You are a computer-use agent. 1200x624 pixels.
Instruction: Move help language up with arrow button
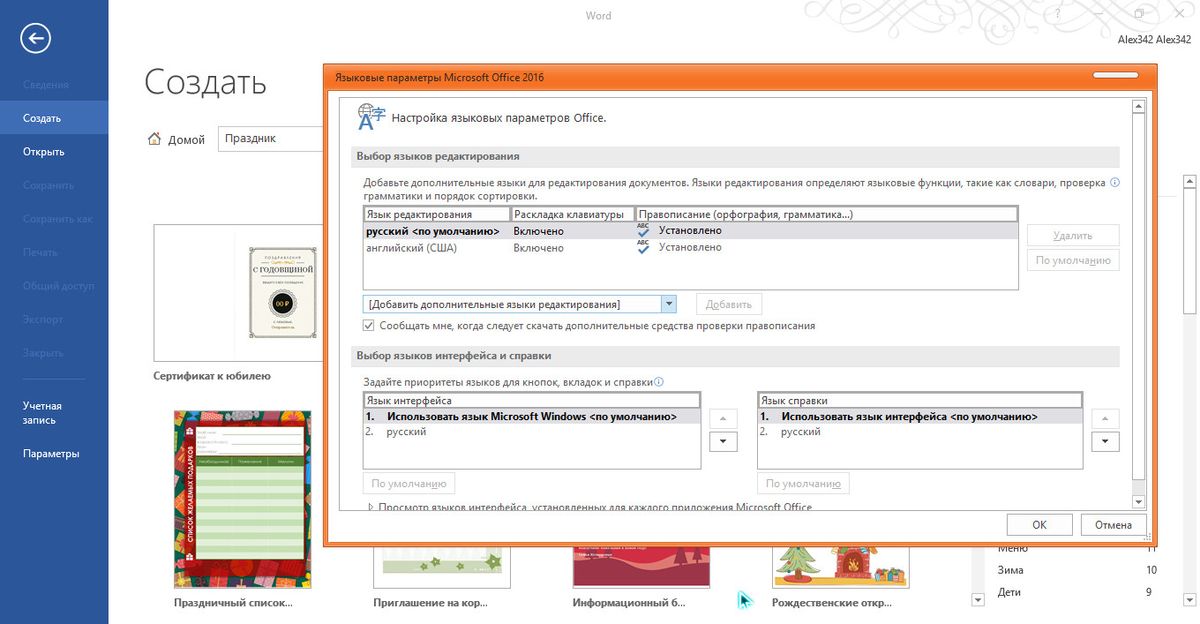pos(1105,418)
